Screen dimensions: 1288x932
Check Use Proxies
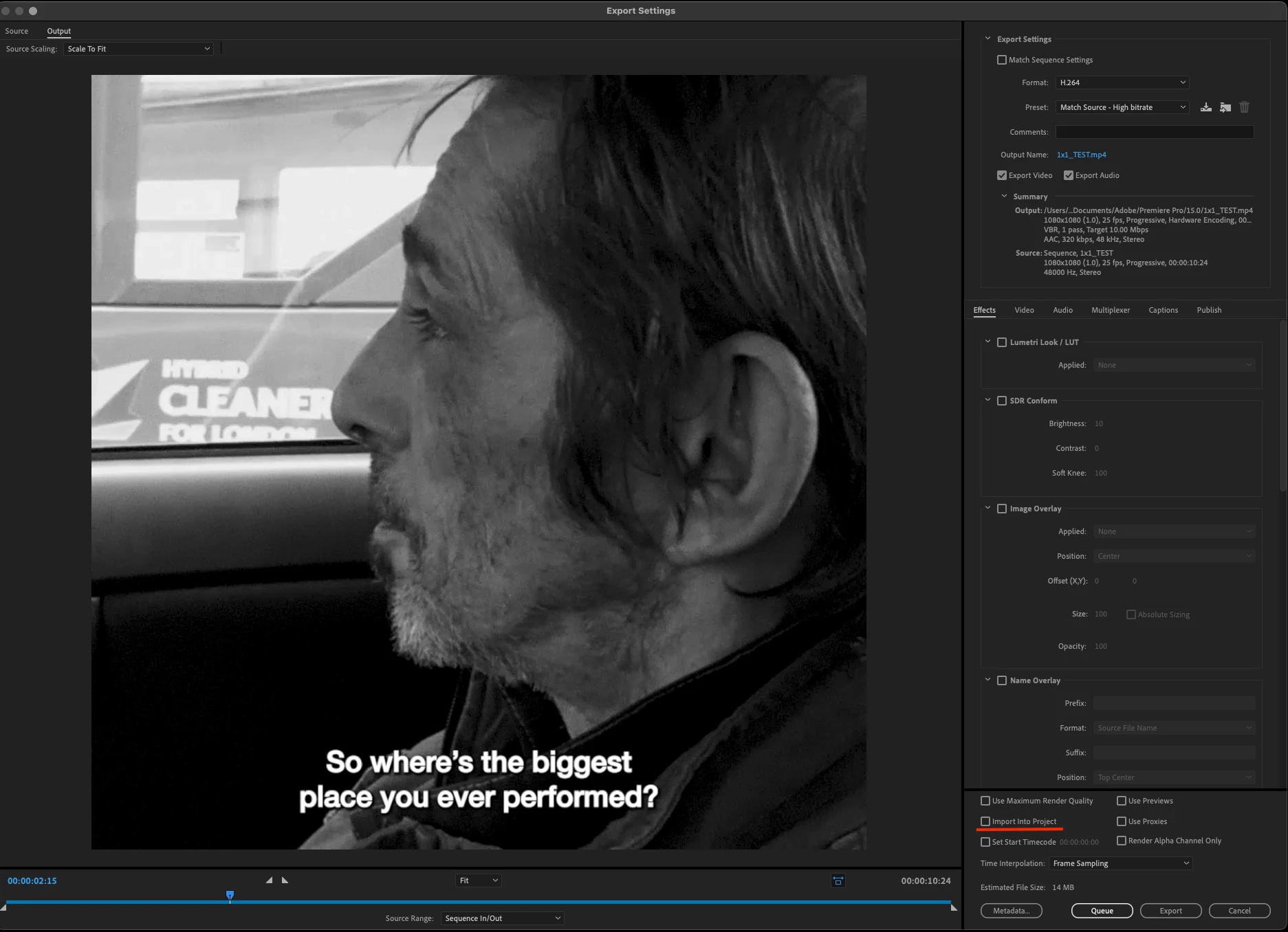pos(1122,821)
